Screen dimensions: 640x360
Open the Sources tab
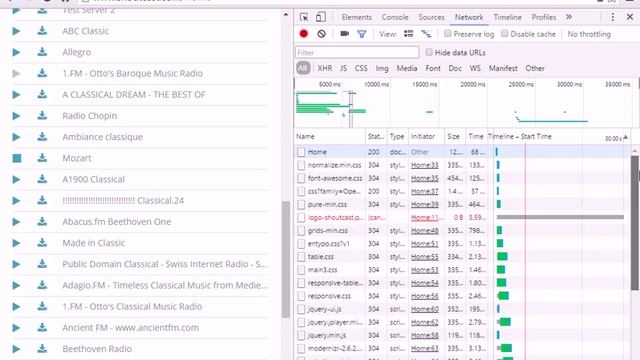click(x=431, y=17)
